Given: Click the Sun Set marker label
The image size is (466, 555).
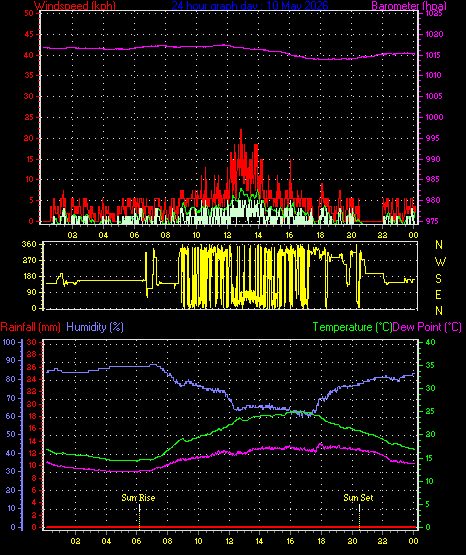Looking at the screenshot, I should [358, 498].
